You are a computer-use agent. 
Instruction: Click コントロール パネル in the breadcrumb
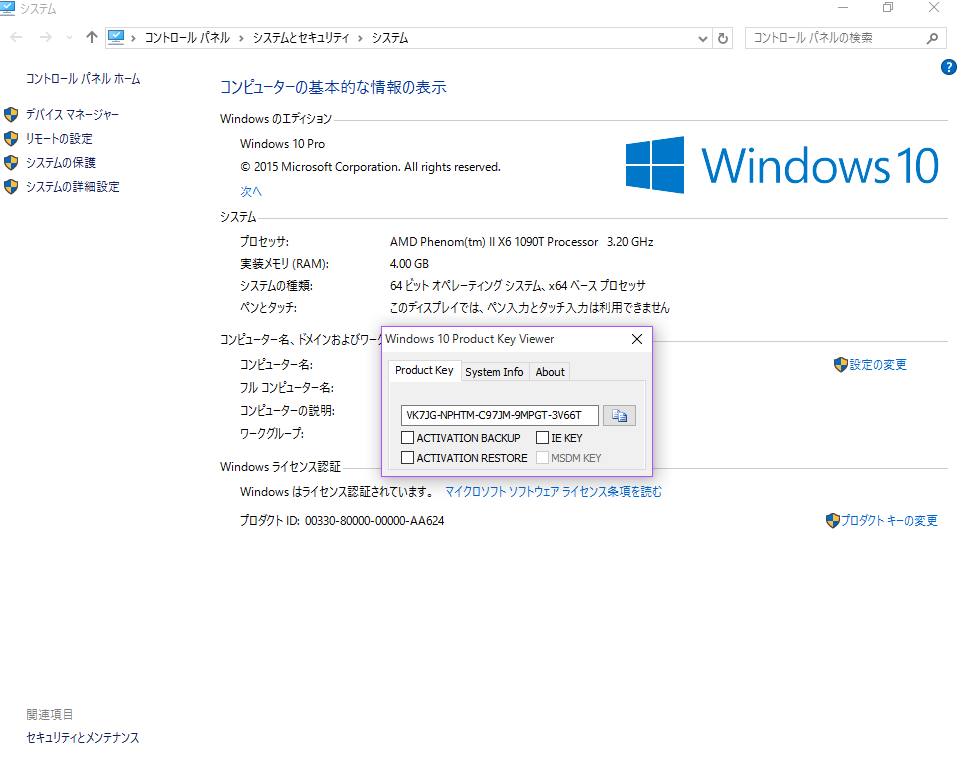click(187, 38)
